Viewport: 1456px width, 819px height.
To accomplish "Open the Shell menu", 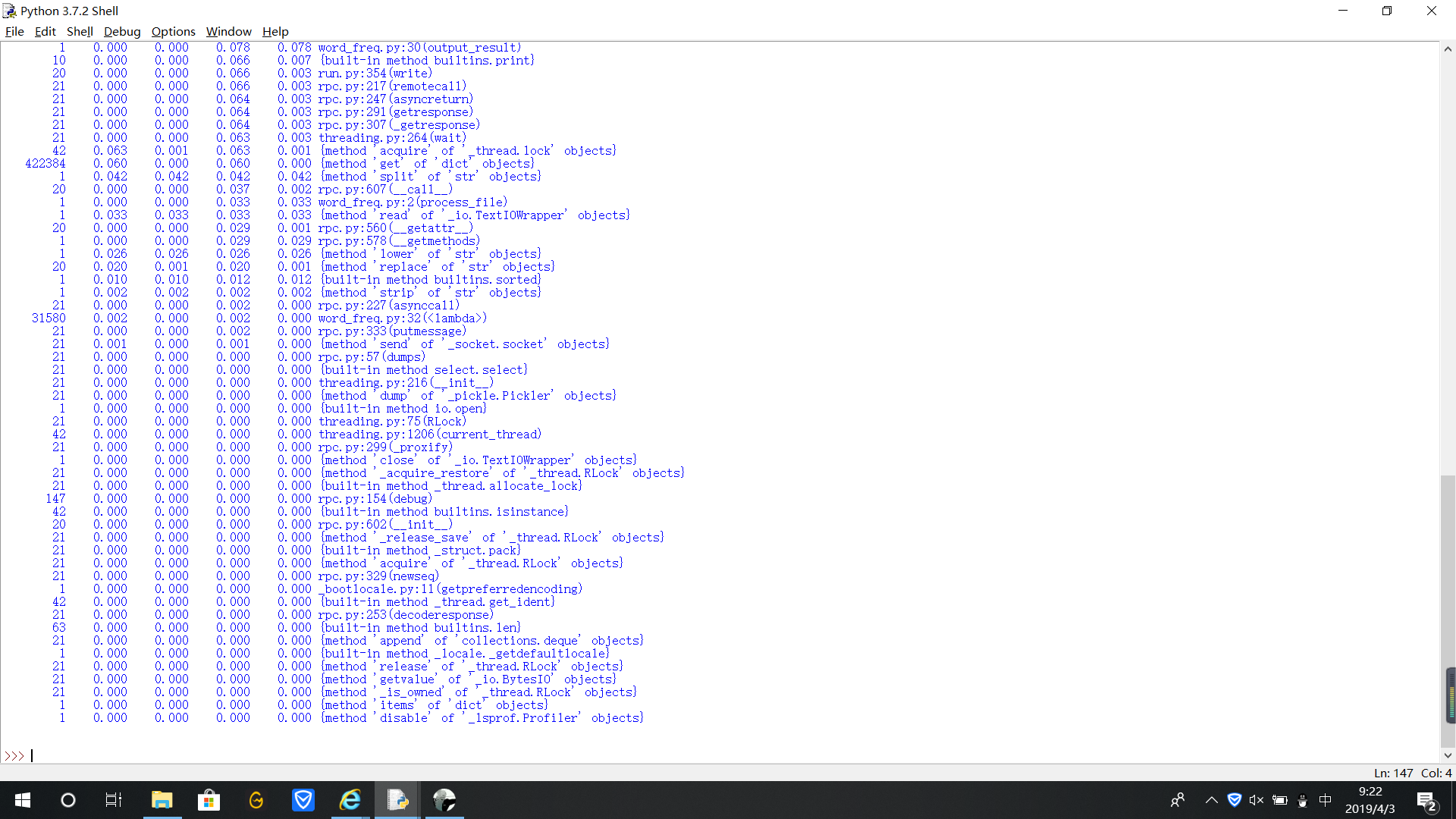I will [80, 31].
